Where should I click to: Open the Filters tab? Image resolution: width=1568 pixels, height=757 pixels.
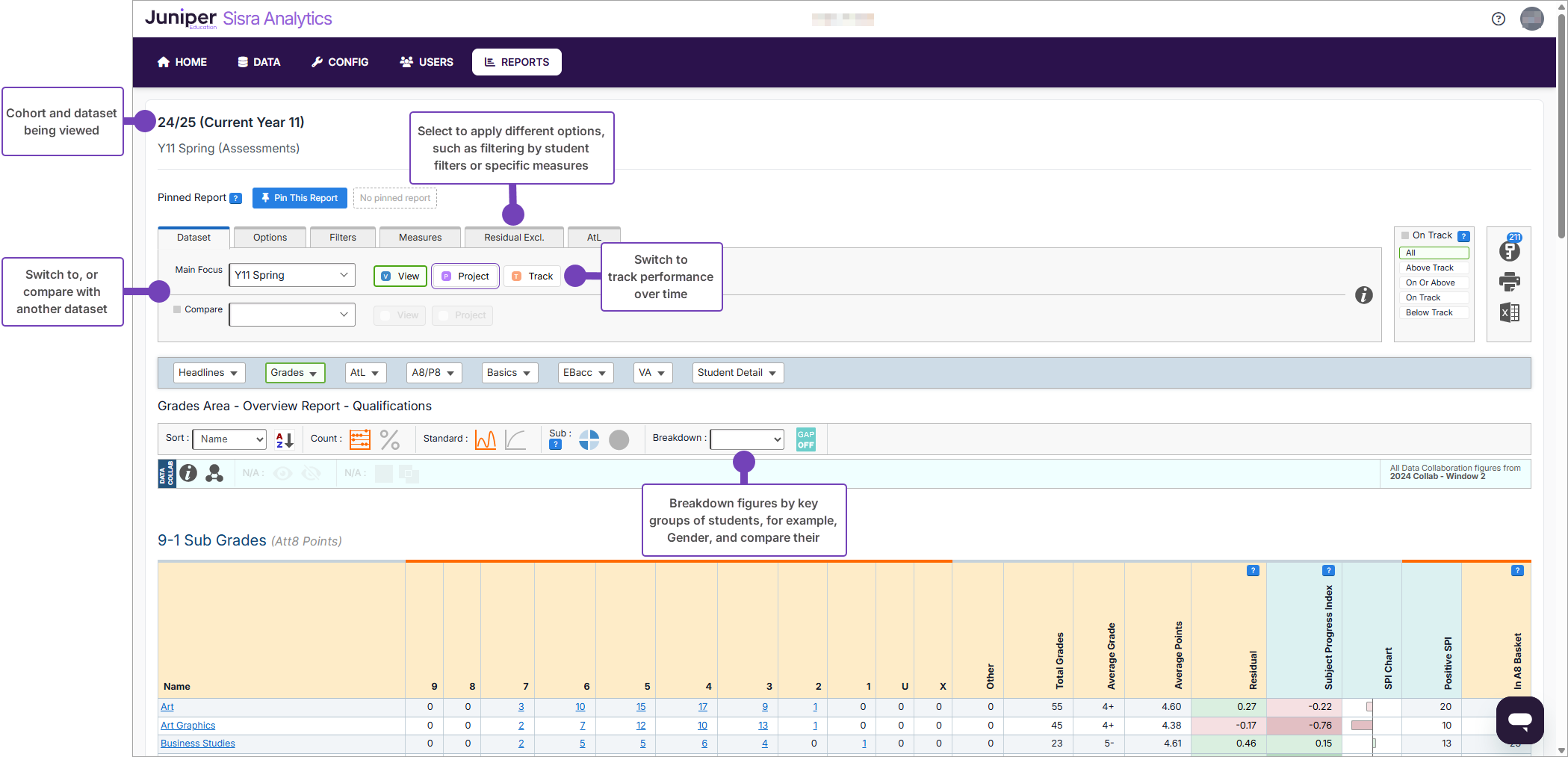pyautogui.click(x=342, y=237)
